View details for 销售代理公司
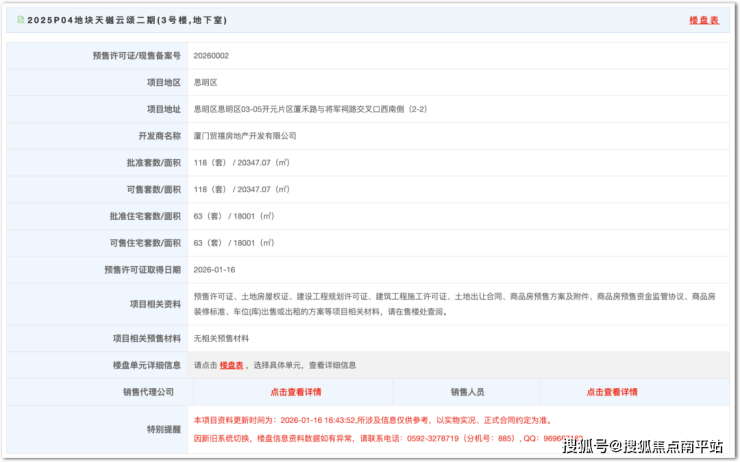 tap(295, 392)
